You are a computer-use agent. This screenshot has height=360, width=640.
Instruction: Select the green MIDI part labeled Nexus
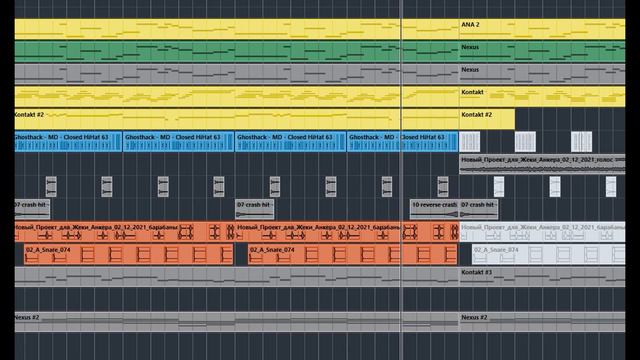click(x=542, y=52)
